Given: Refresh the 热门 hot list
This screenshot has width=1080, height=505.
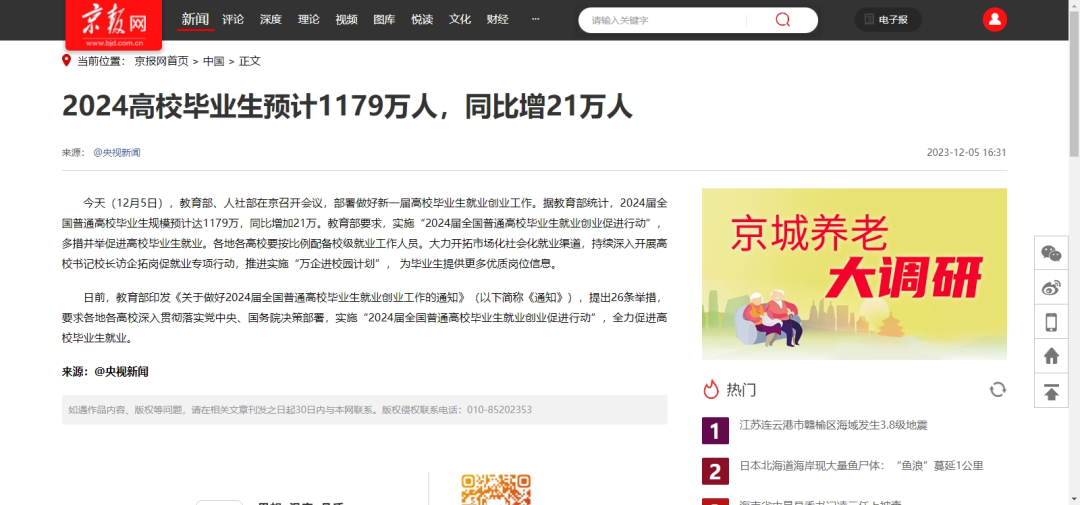Looking at the screenshot, I should 997,389.
